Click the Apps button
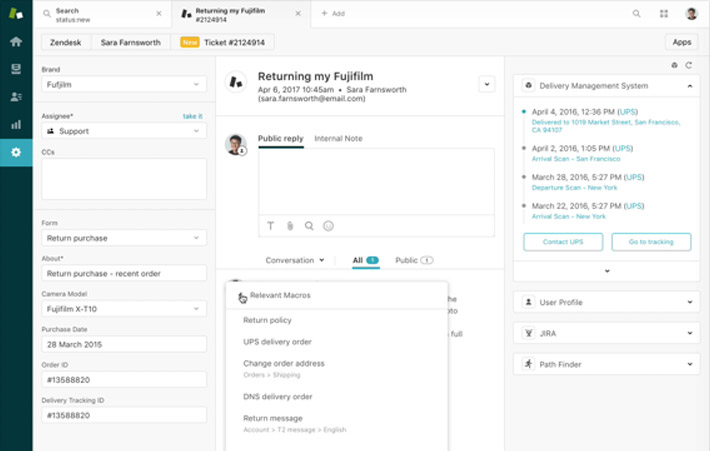The height and width of the screenshot is (451, 710). pos(681,42)
